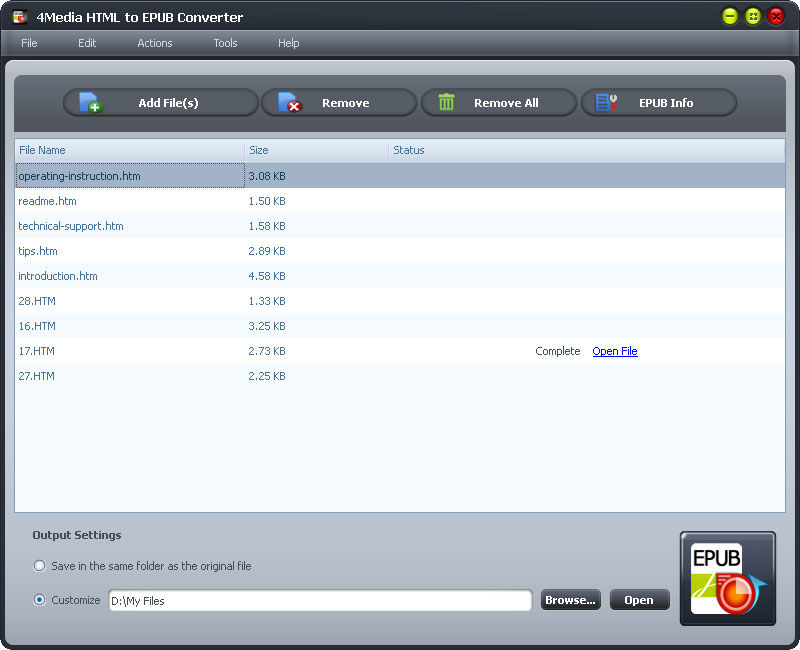Select readme.htm in the list
The height and width of the screenshot is (650, 800).
tap(47, 201)
